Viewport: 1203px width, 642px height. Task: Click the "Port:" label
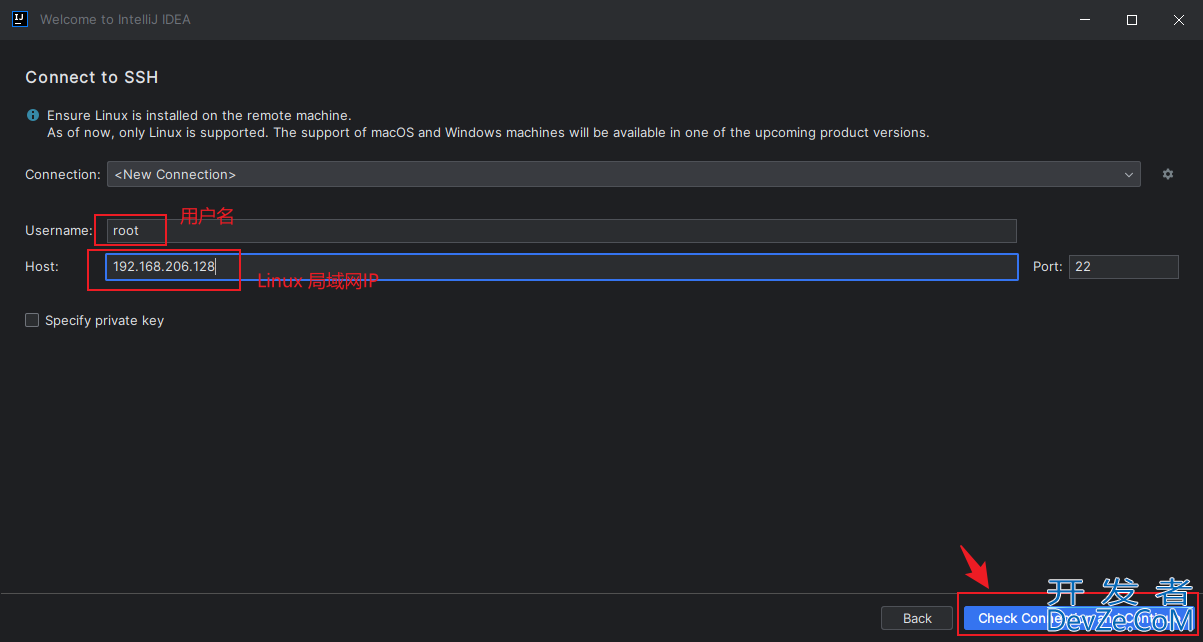pos(1048,267)
